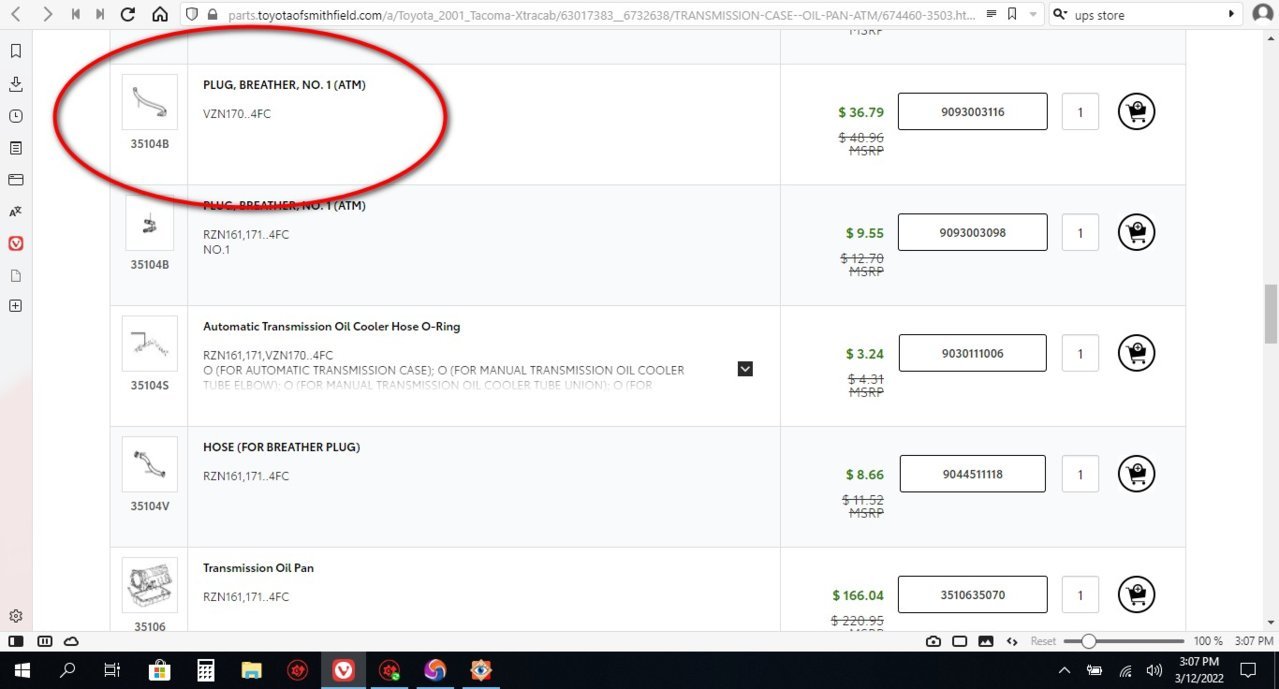Viewport: 1279px width, 689px height.
Task: Launch Calculator from the taskbar
Action: 205,670
